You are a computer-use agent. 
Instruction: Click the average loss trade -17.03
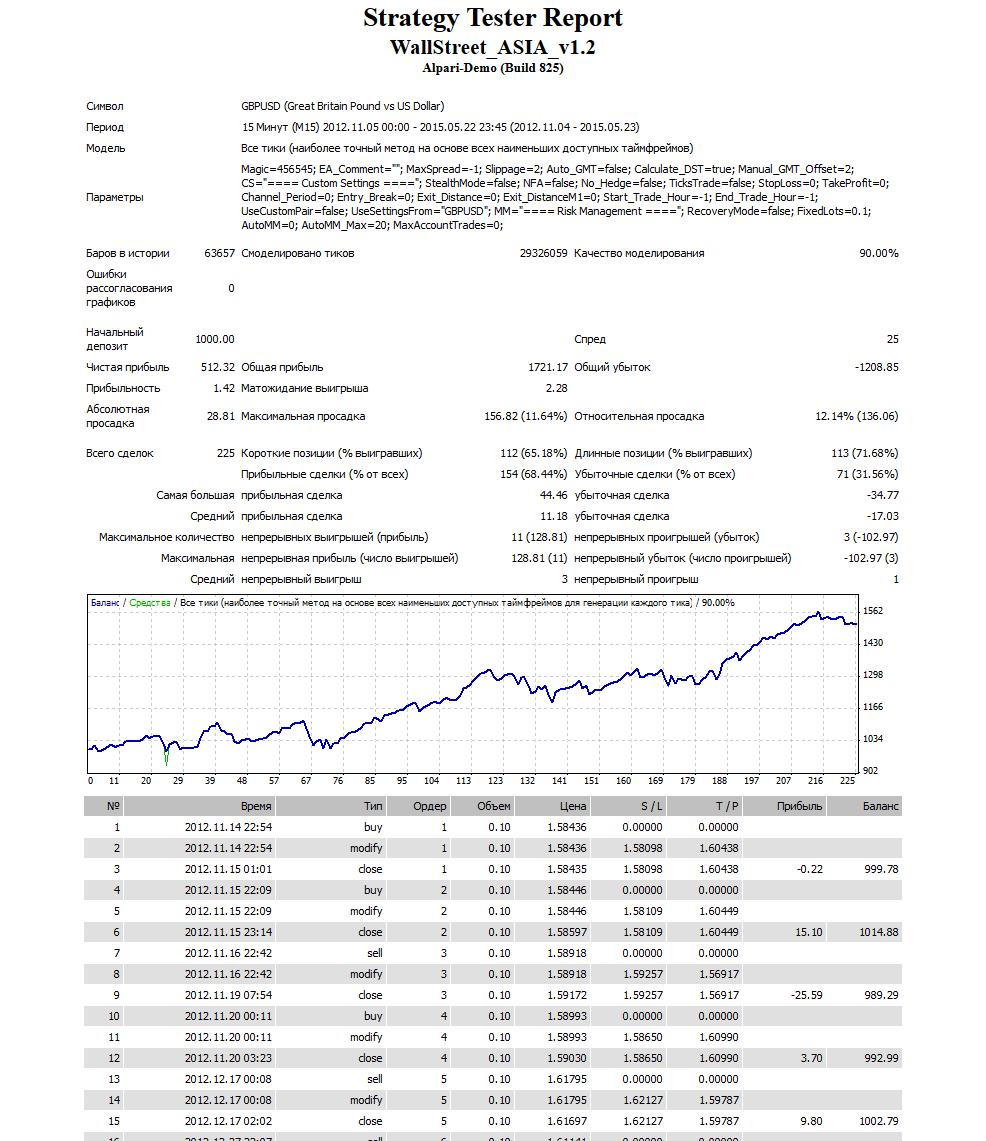pyautogui.click(x=883, y=517)
